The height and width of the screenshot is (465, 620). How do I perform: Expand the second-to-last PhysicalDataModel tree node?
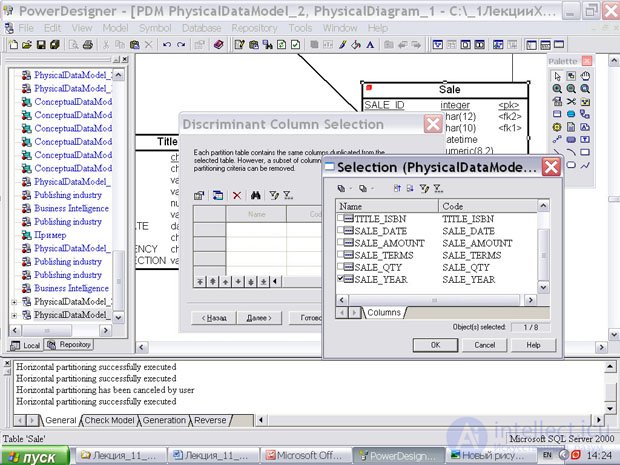pos(14,302)
